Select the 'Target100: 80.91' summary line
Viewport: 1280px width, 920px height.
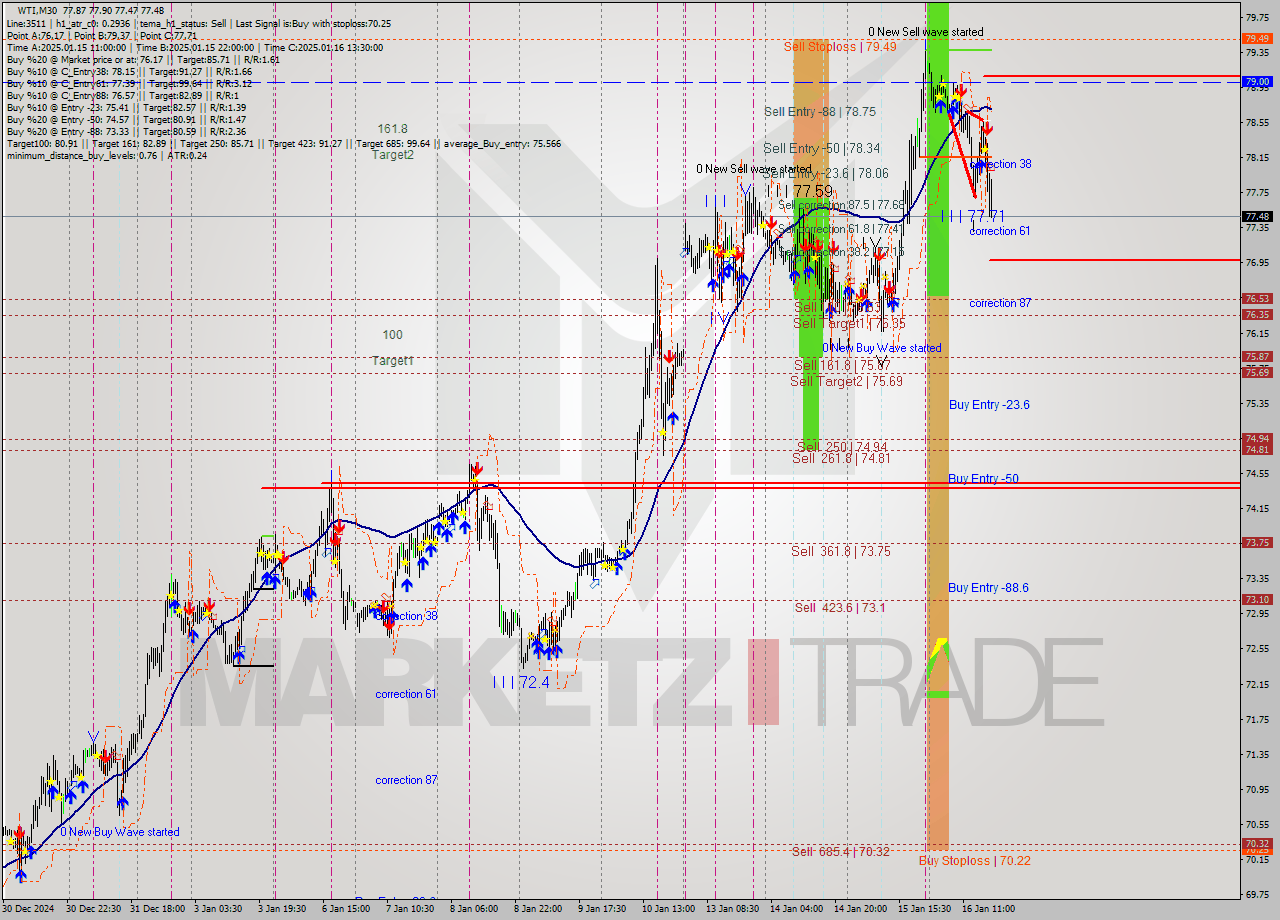pos(283,143)
